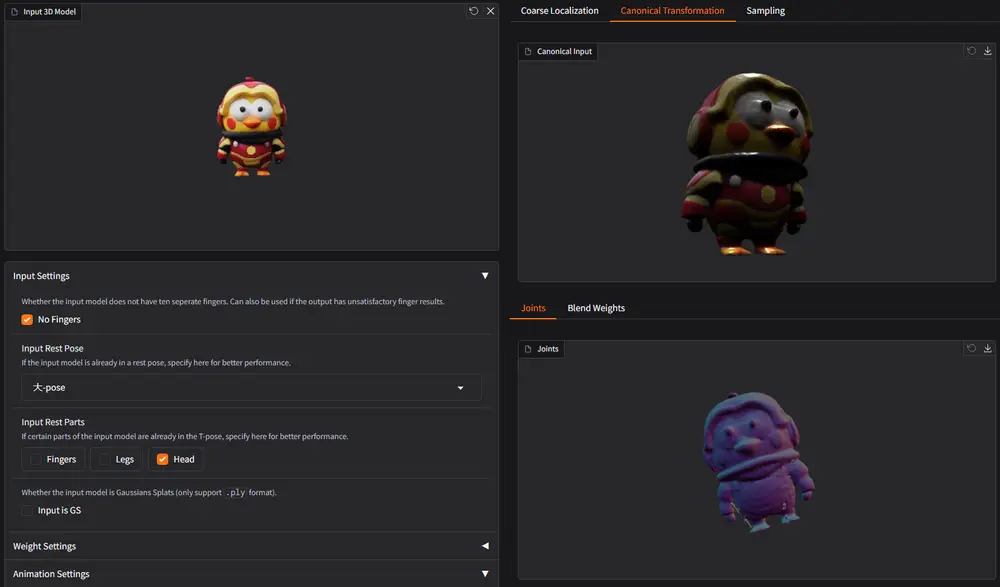Viewport: 1000px width, 587px height.
Task: Switch to the Coarse Localization tab
Action: [x=559, y=11]
